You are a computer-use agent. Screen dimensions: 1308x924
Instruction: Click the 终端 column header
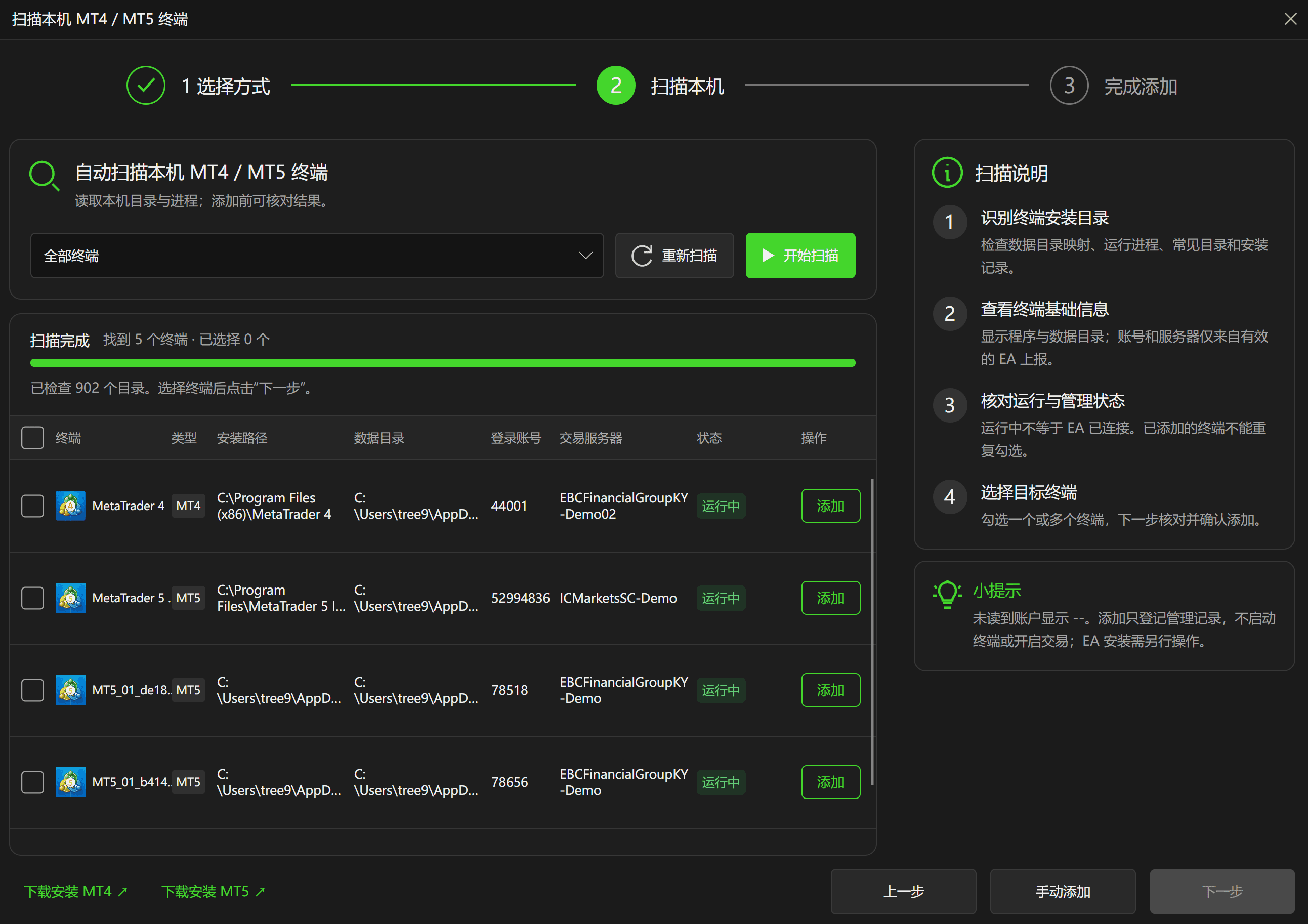tap(68, 438)
